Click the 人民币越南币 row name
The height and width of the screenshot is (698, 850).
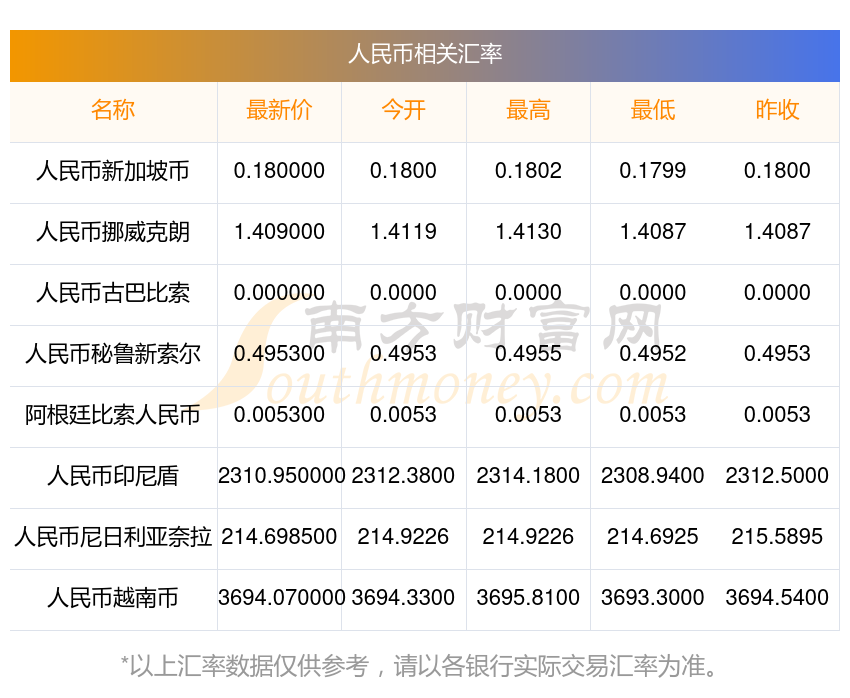(113, 598)
